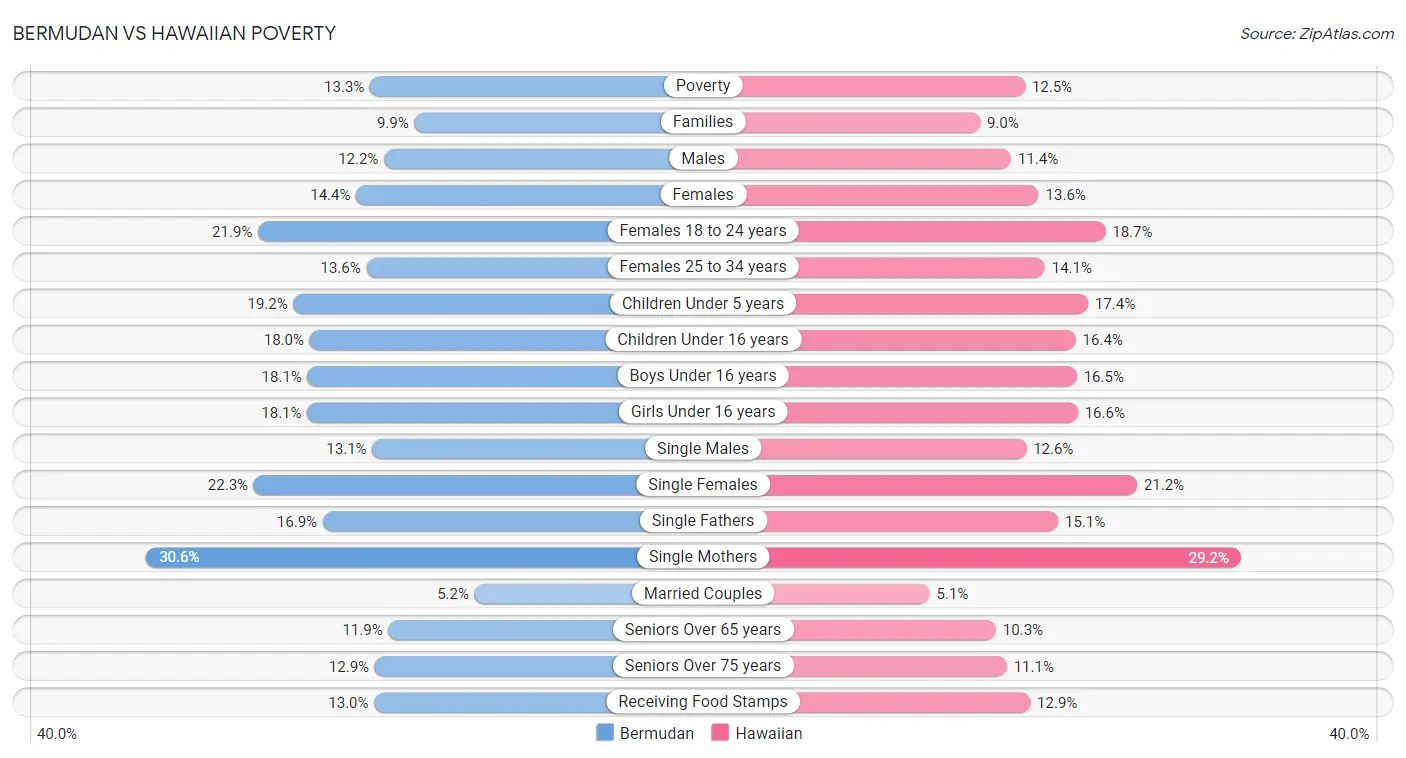Screen dimensions: 1406x758
Task: Click the Boys Under 16 years label
Action: point(703,375)
